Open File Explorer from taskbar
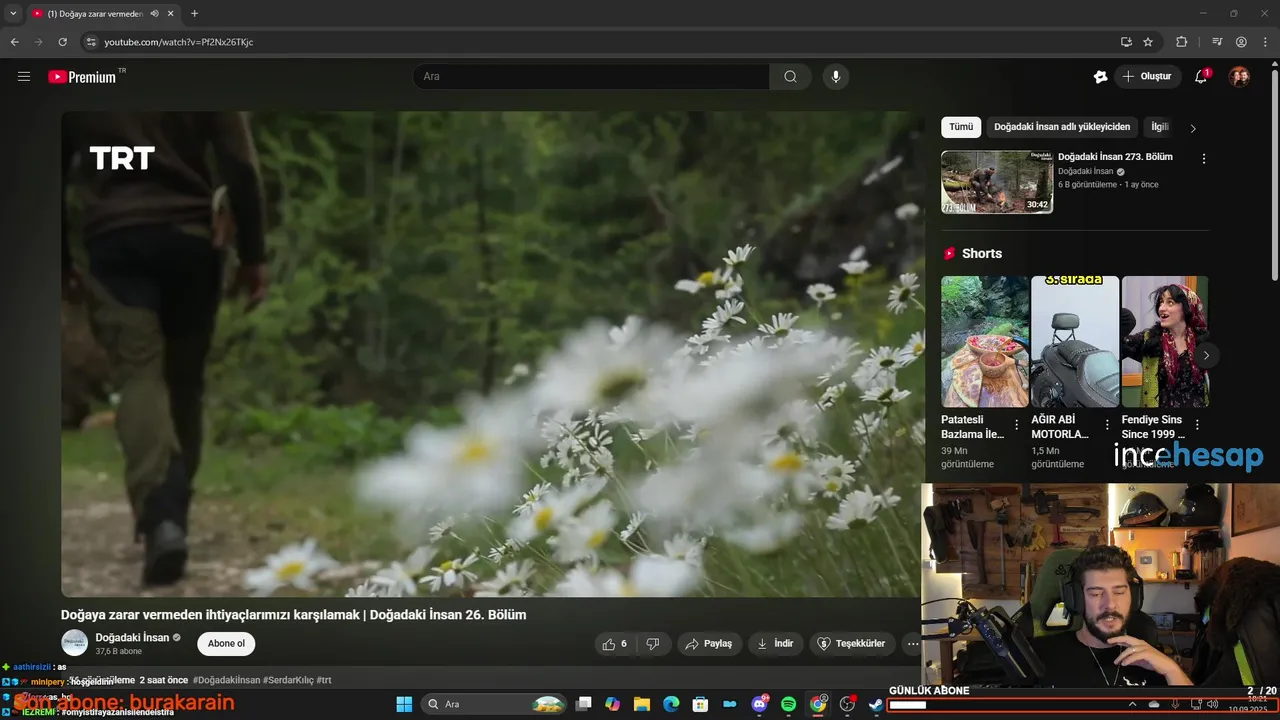 coord(642,704)
